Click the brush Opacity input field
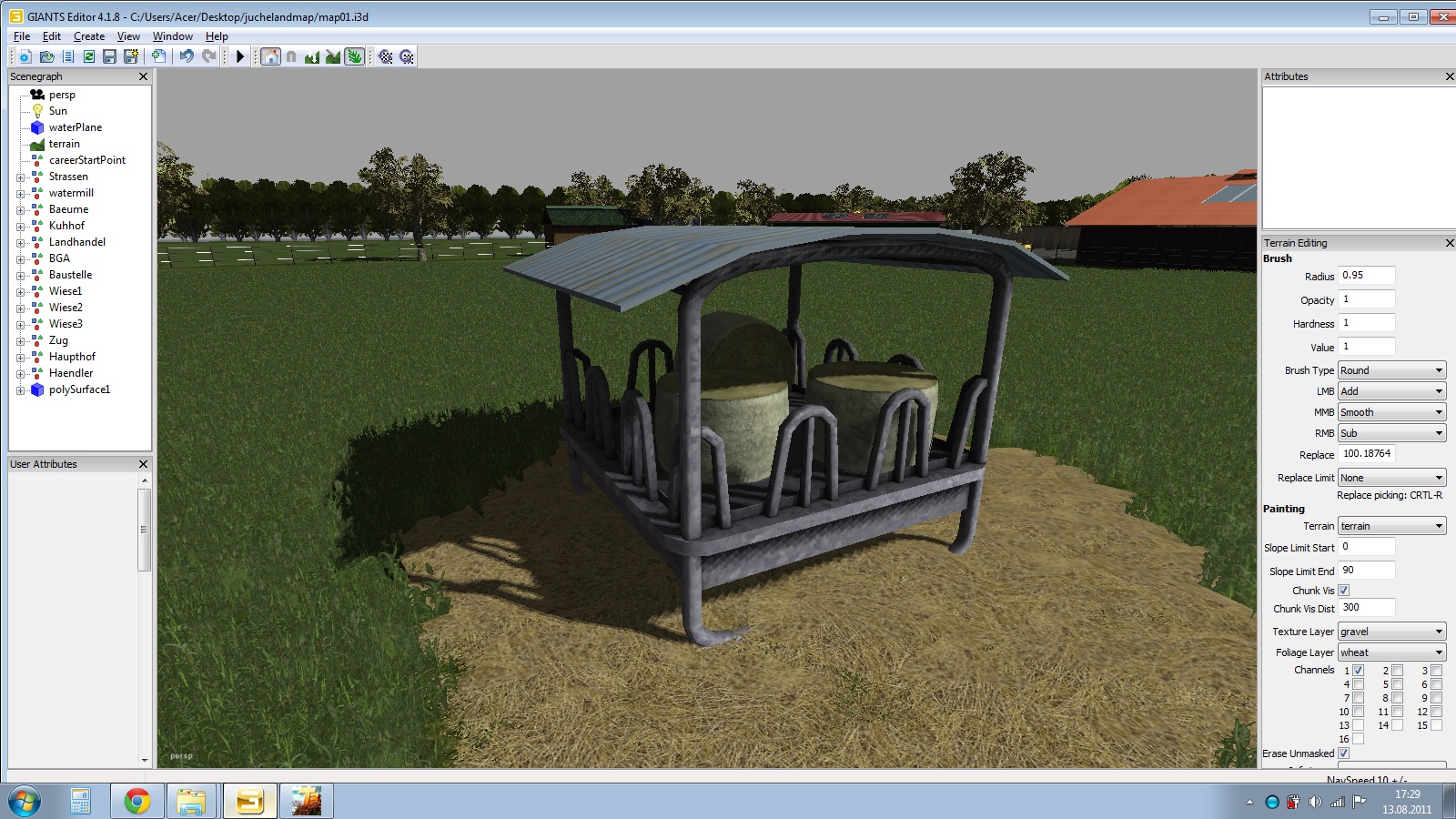 click(1366, 299)
